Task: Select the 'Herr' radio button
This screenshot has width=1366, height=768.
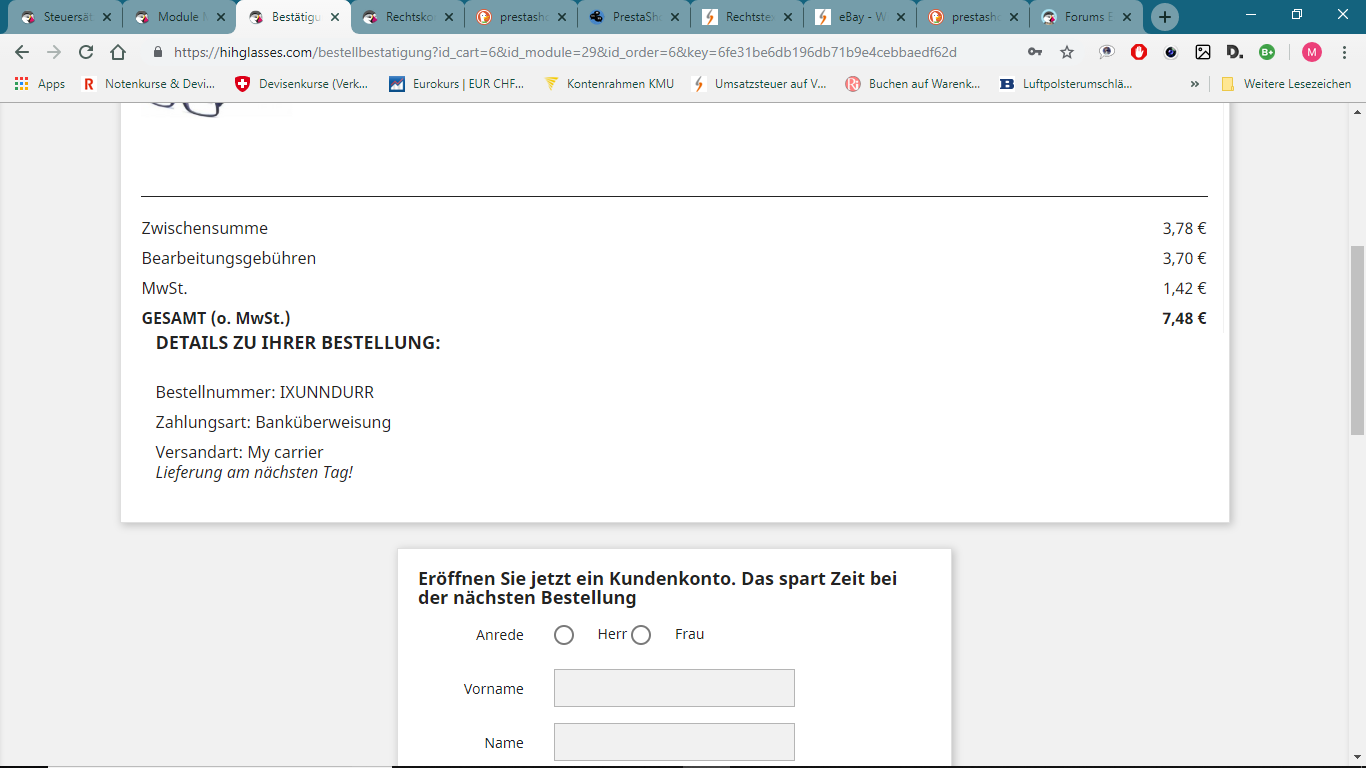Action: (x=564, y=635)
